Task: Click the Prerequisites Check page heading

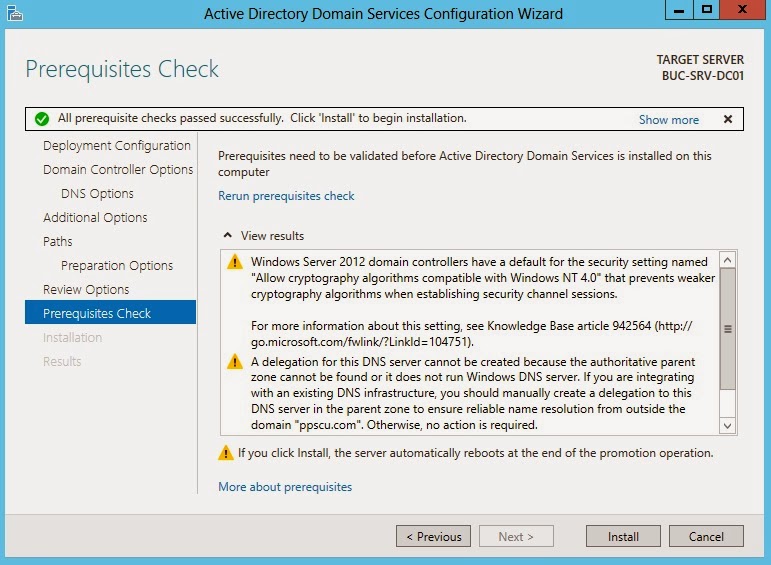Action: pyautogui.click(x=122, y=69)
